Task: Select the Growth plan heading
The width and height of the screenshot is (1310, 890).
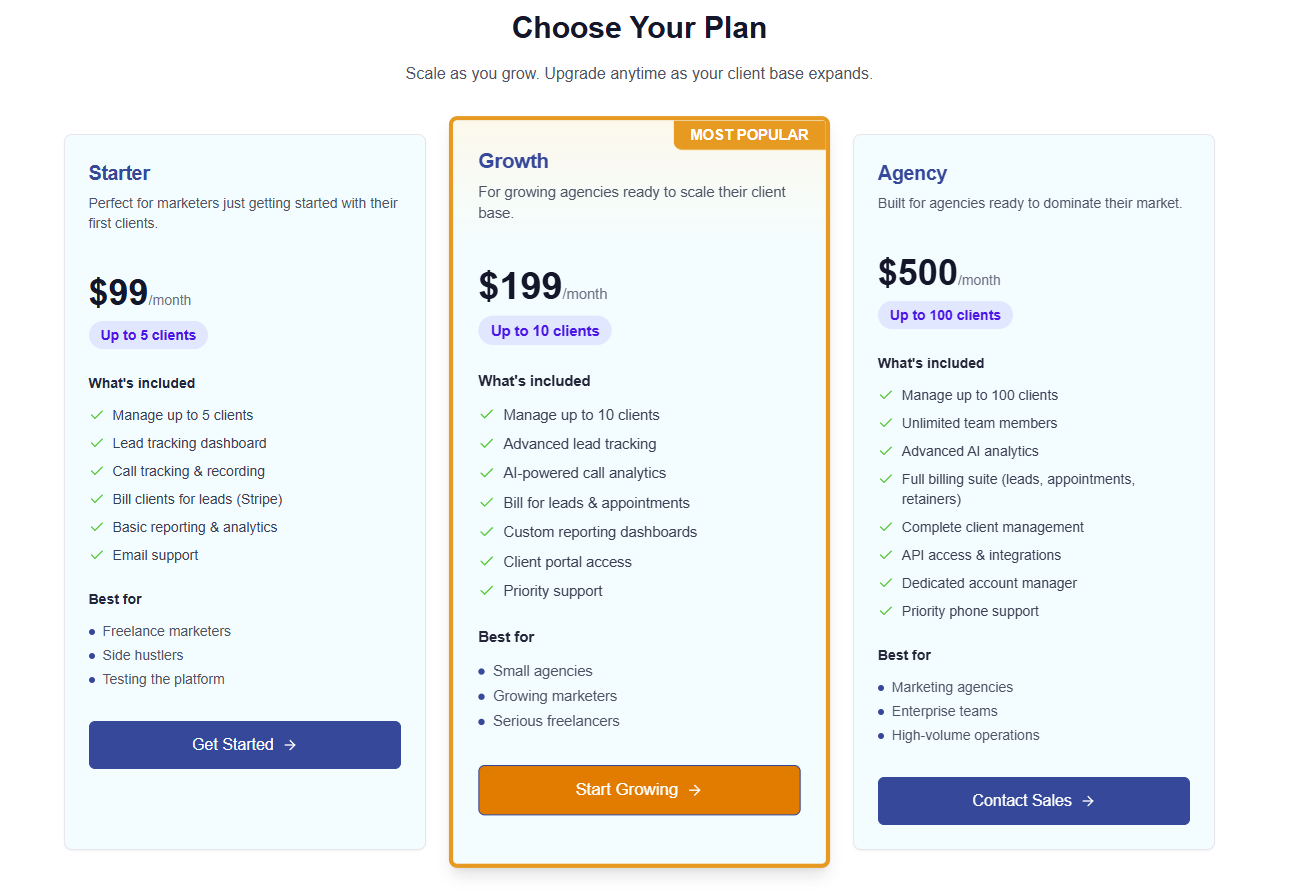Action: pyautogui.click(x=513, y=160)
